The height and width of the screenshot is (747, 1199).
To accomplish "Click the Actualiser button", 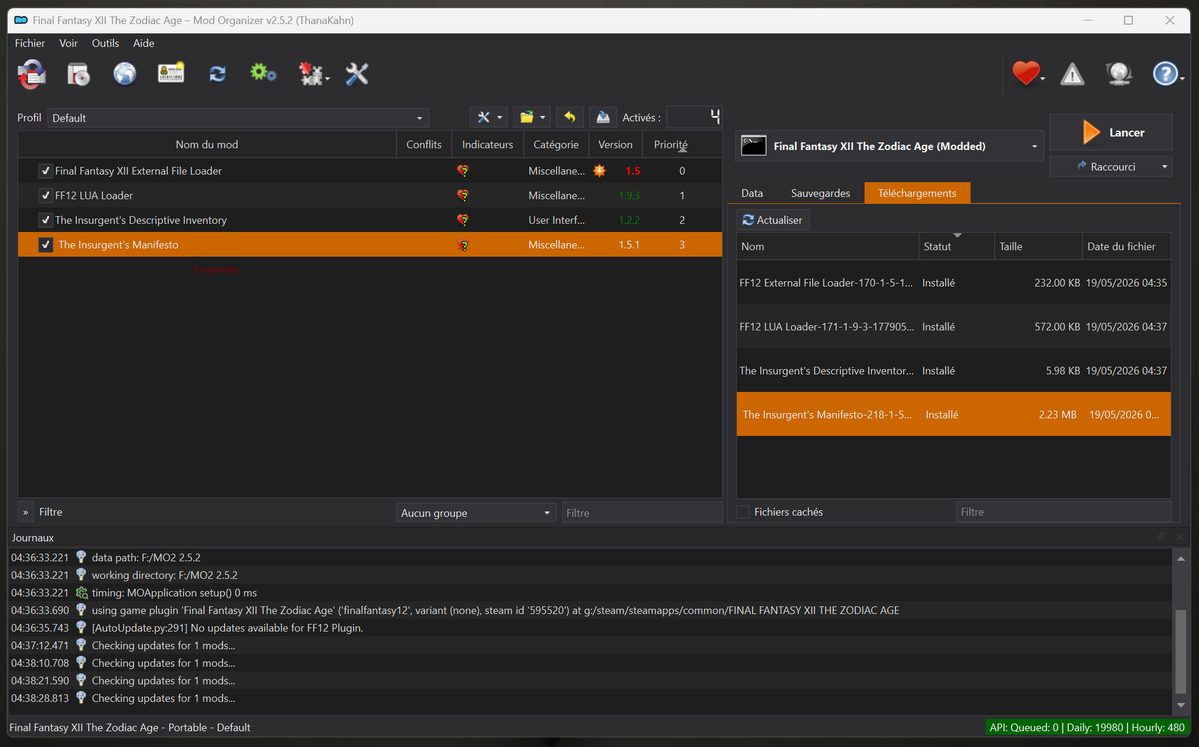I will pos(773,220).
